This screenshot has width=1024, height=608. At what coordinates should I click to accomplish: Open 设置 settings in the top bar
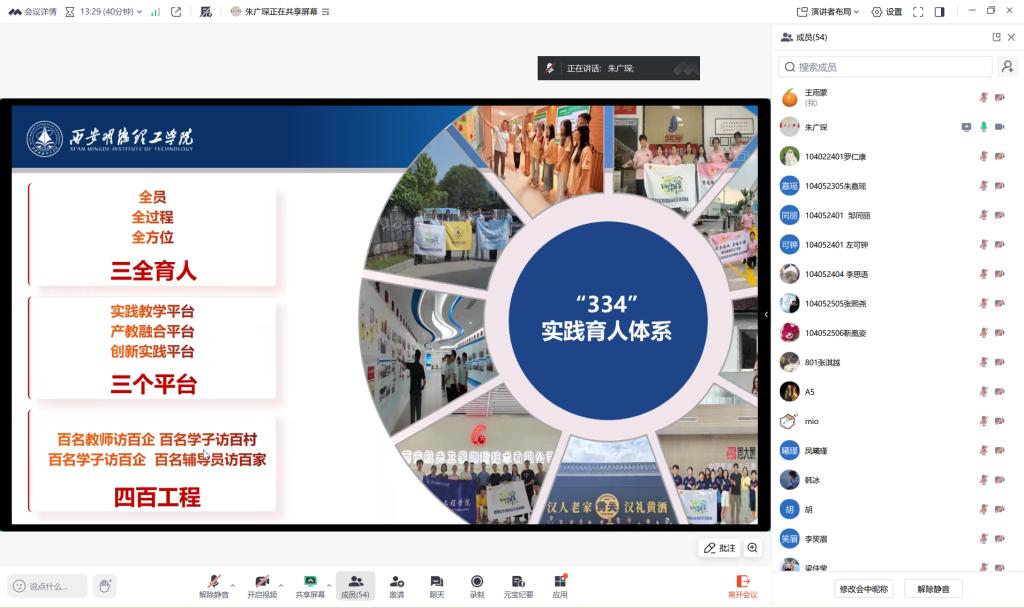point(886,12)
